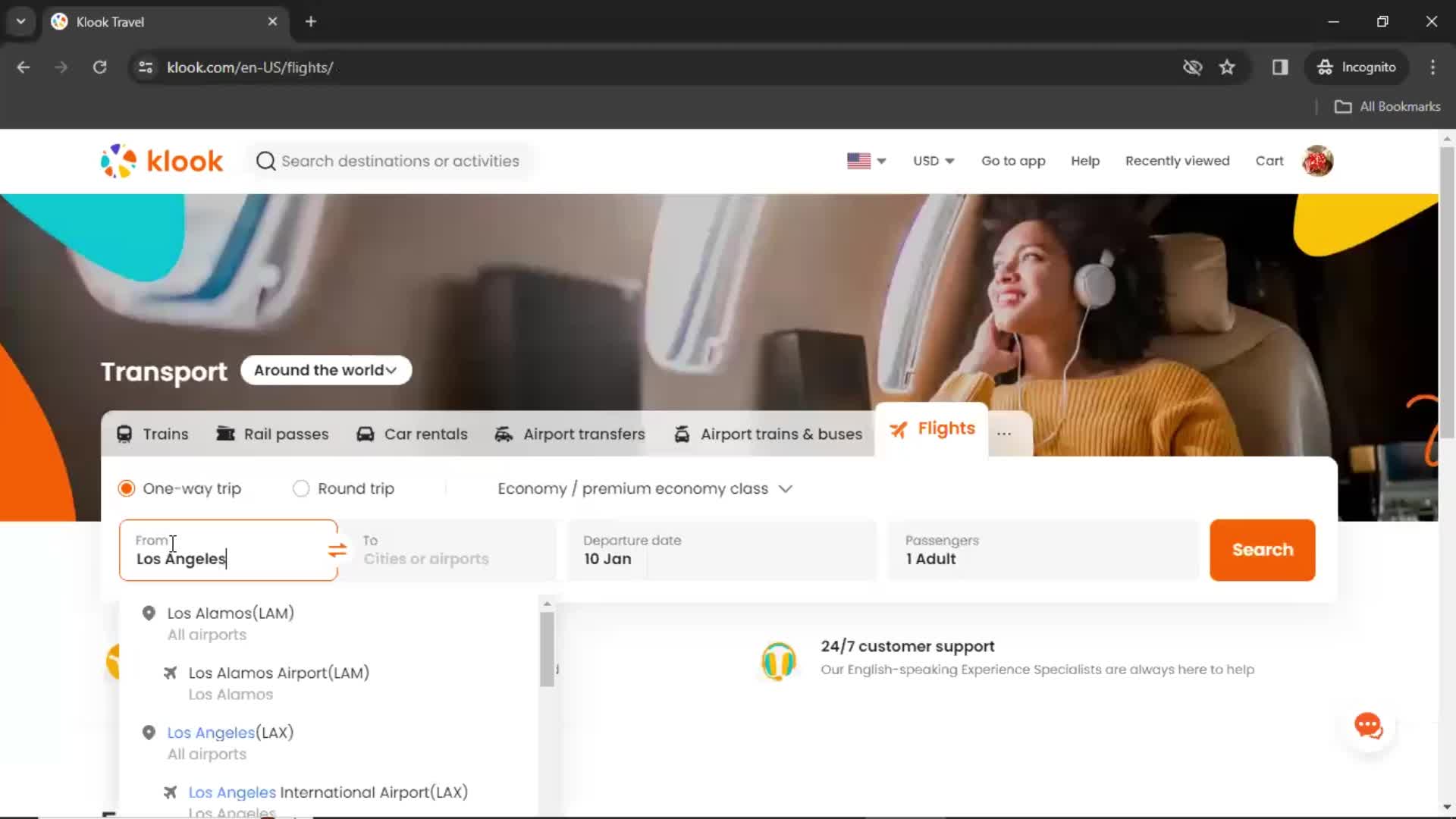Viewport: 1456px width, 819px height.
Task: Click the Go to app link
Action: click(x=1013, y=160)
